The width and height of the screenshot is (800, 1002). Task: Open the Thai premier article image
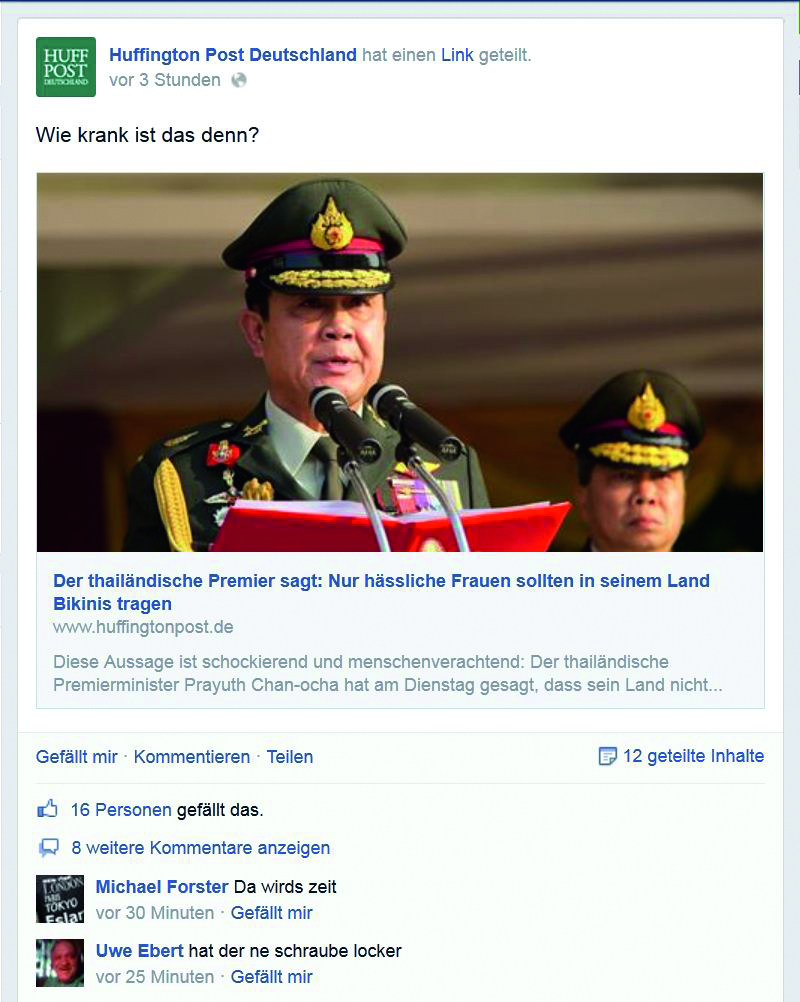click(x=400, y=362)
